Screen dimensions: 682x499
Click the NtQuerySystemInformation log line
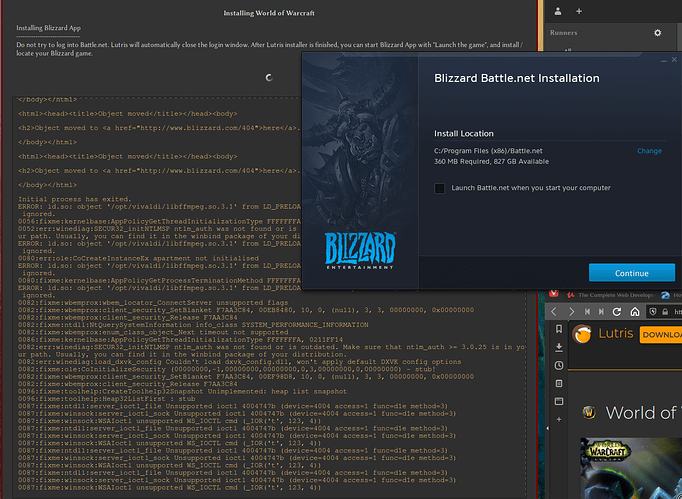coord(193,325)
